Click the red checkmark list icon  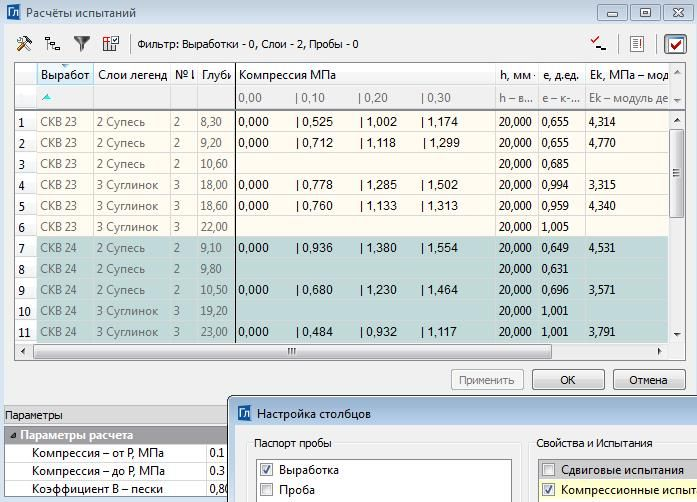coord(598,44)
